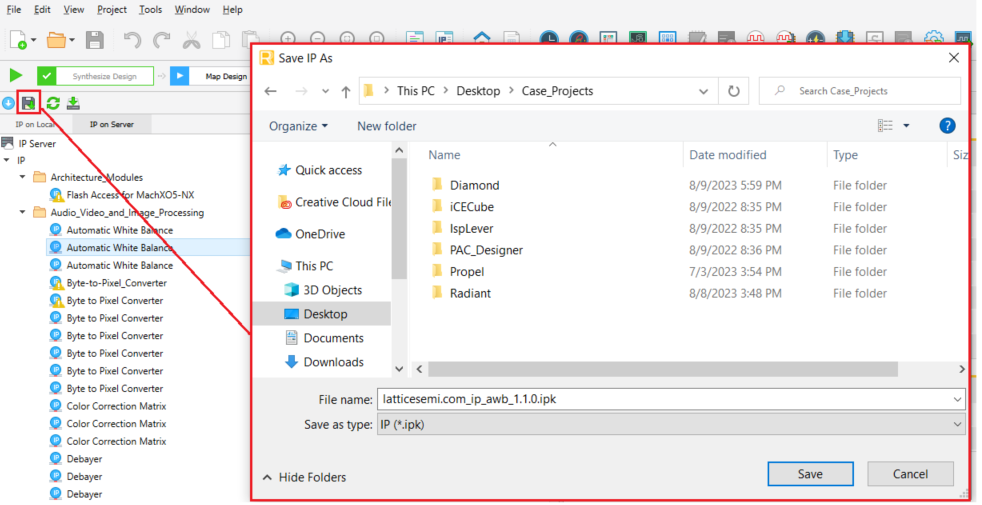This screenshot has width=982, height=505.
Task: Open the New File dropdown arrow
Action: [34, 41]
